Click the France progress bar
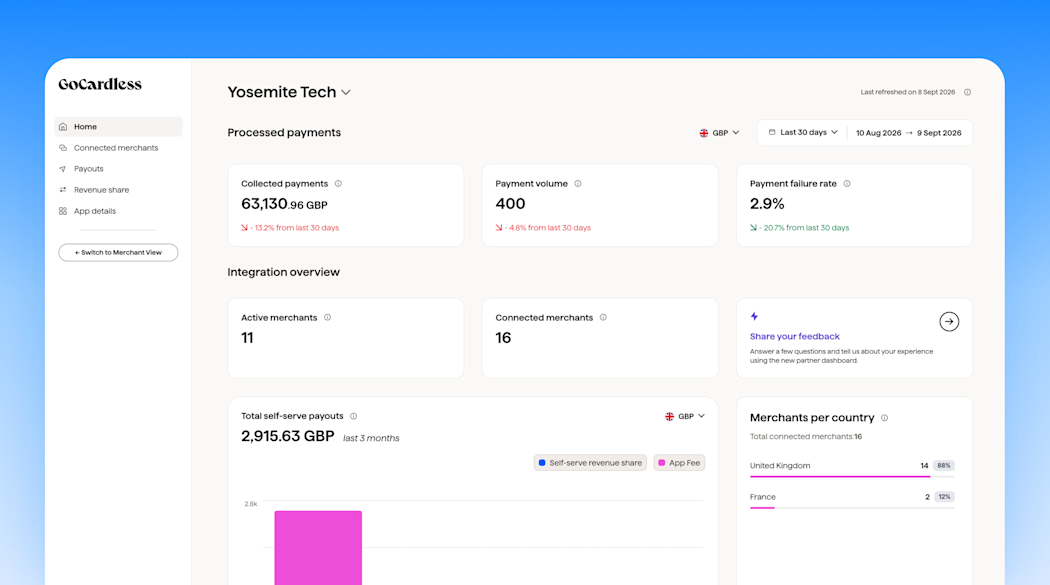The image size is (1050, 585). 852,508
